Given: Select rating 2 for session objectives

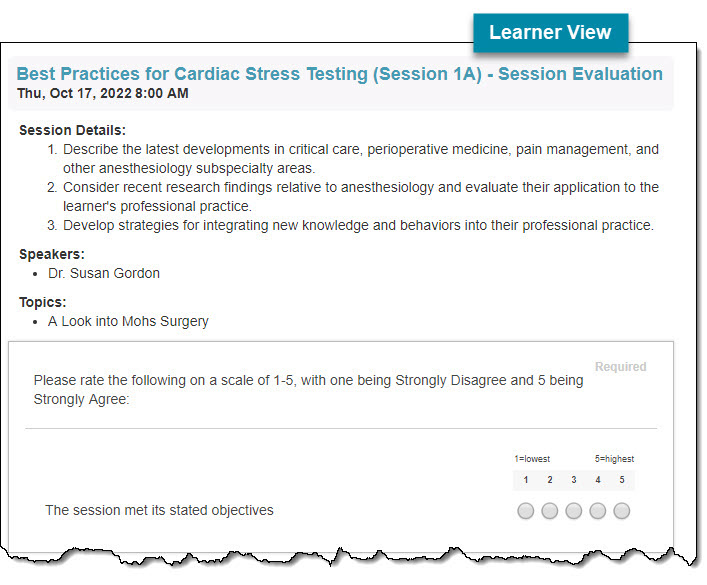Looking at the screenshot, I should click(x=549, y=511).
